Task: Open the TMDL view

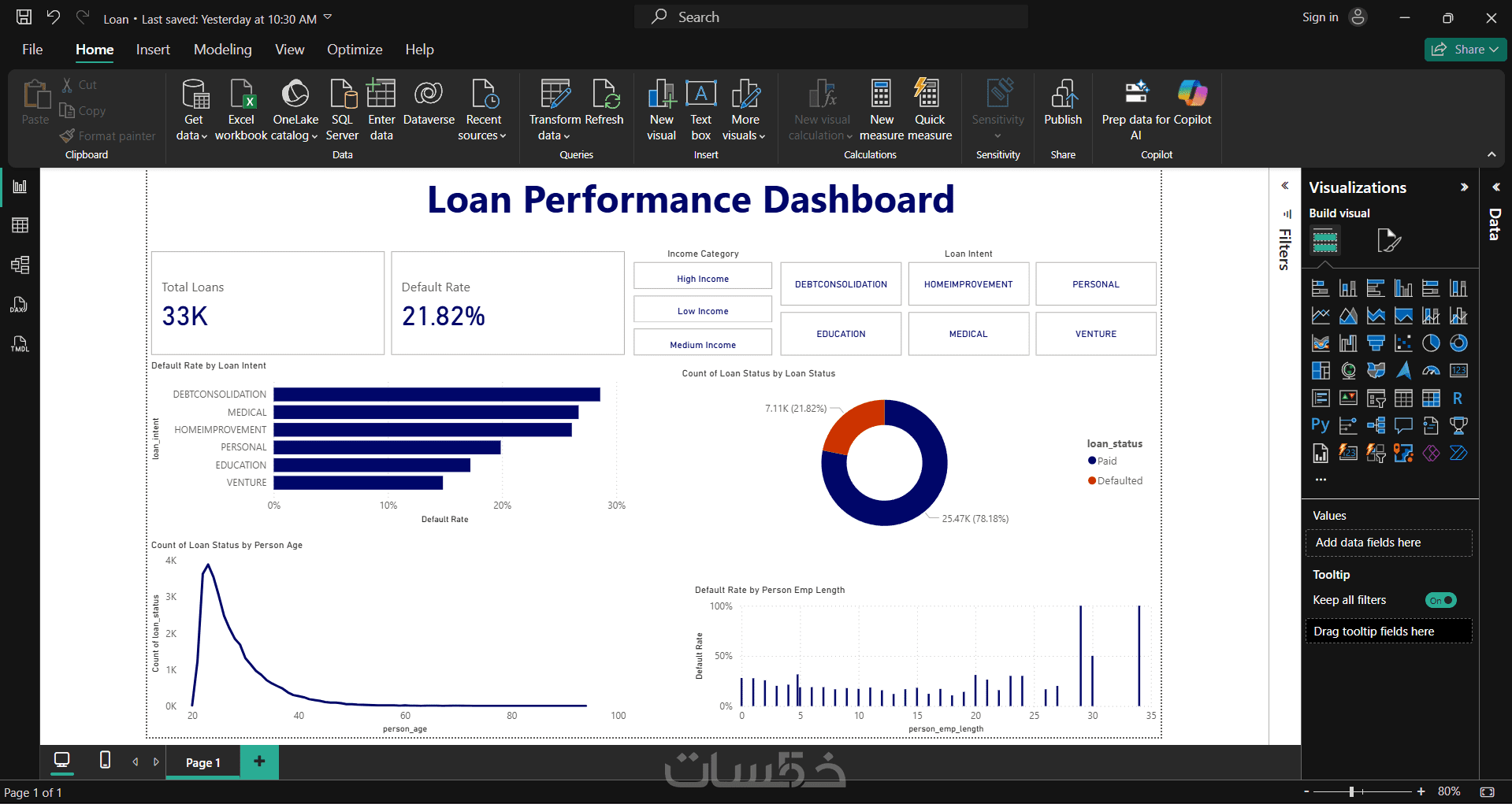Action: coord(20,344)
